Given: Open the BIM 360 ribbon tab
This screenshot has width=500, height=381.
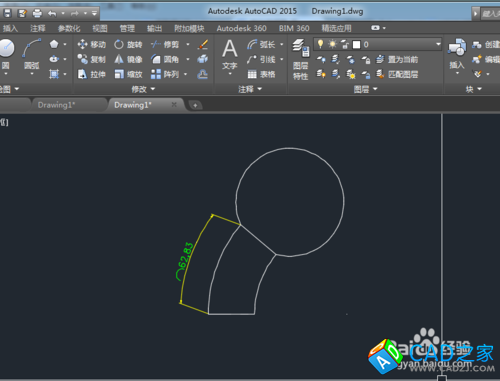Looking at the screenshot, I should 294,28.
